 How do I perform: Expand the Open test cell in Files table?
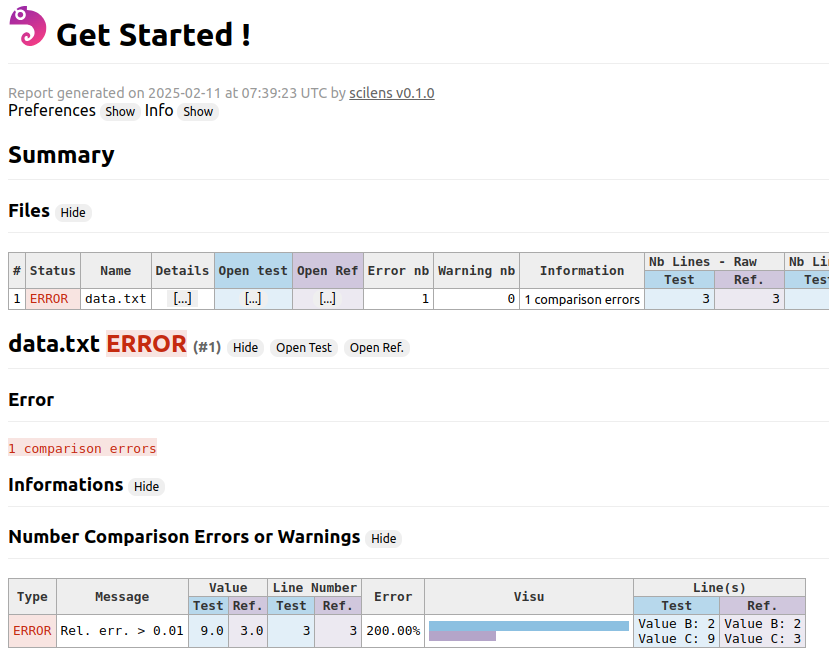(x=252, y=298)
